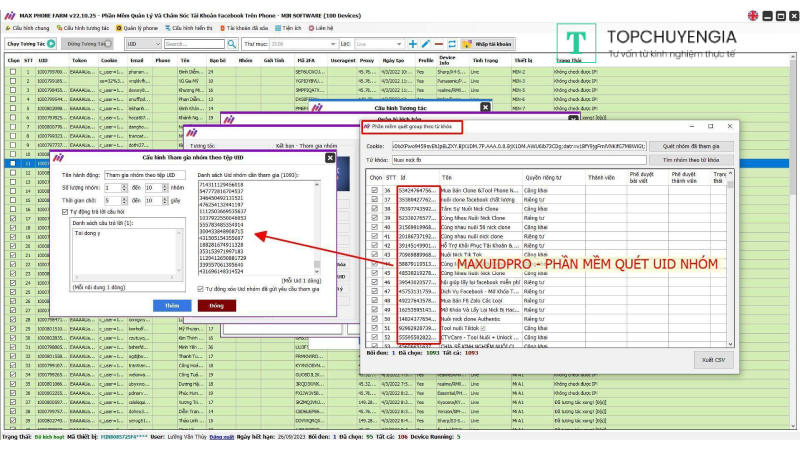Click the Xuất CSV export button

[714, 358]
